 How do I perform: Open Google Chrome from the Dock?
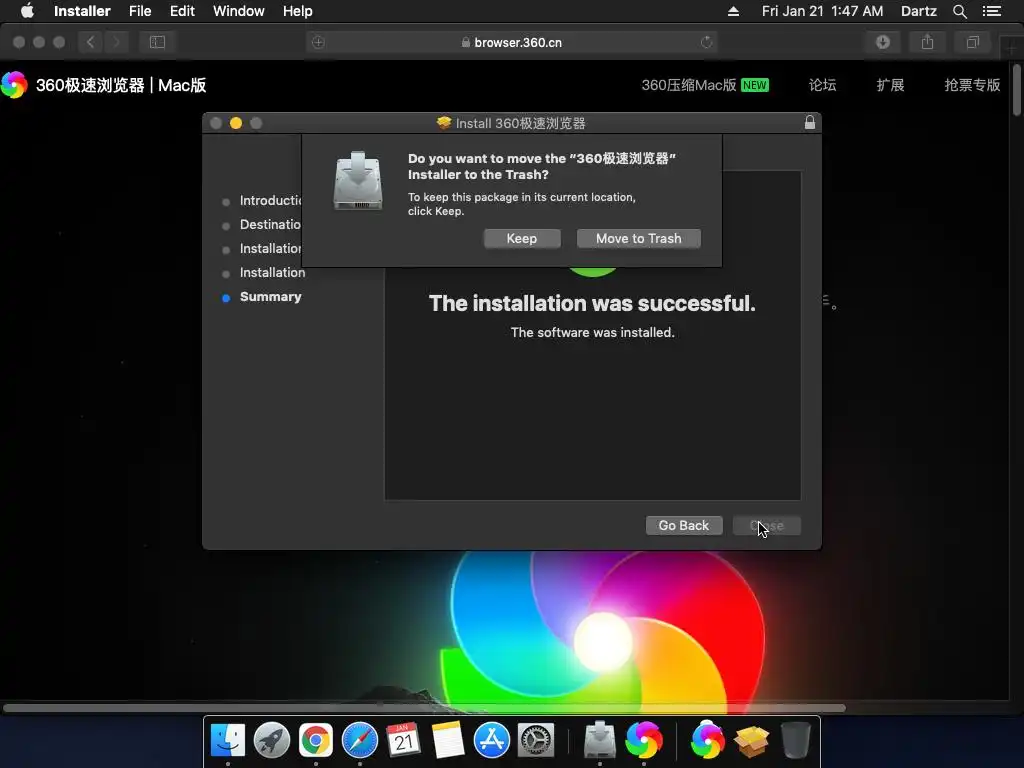click(315, 740)
